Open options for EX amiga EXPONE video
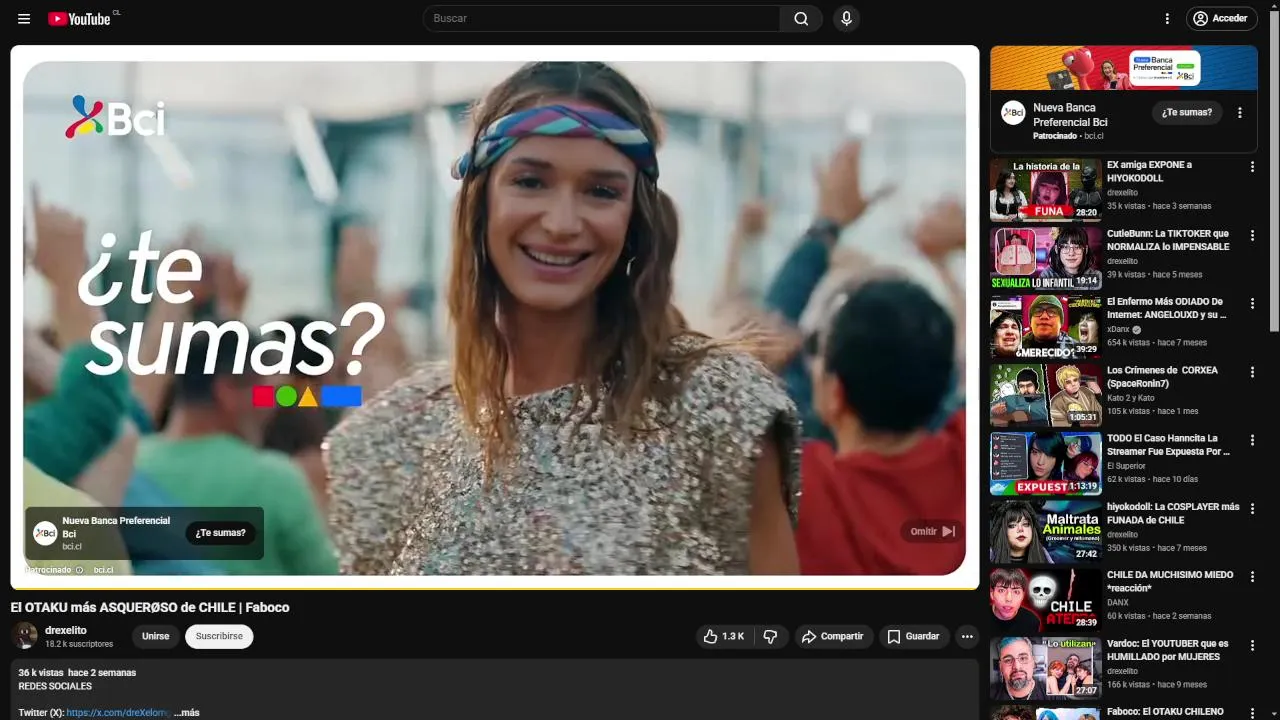Viewport: 1280px width, 720px height. click(x=1252, y=166)
